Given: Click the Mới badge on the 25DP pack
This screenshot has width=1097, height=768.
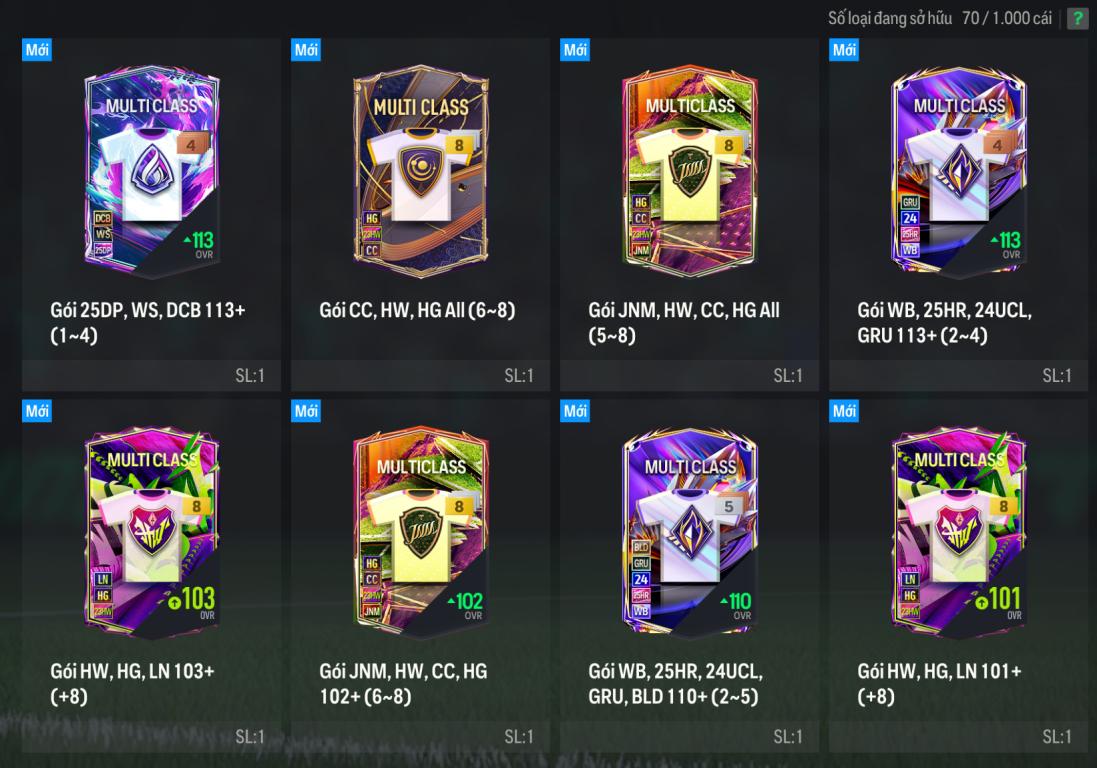Looking at the screenshot, I should [37, 50].
